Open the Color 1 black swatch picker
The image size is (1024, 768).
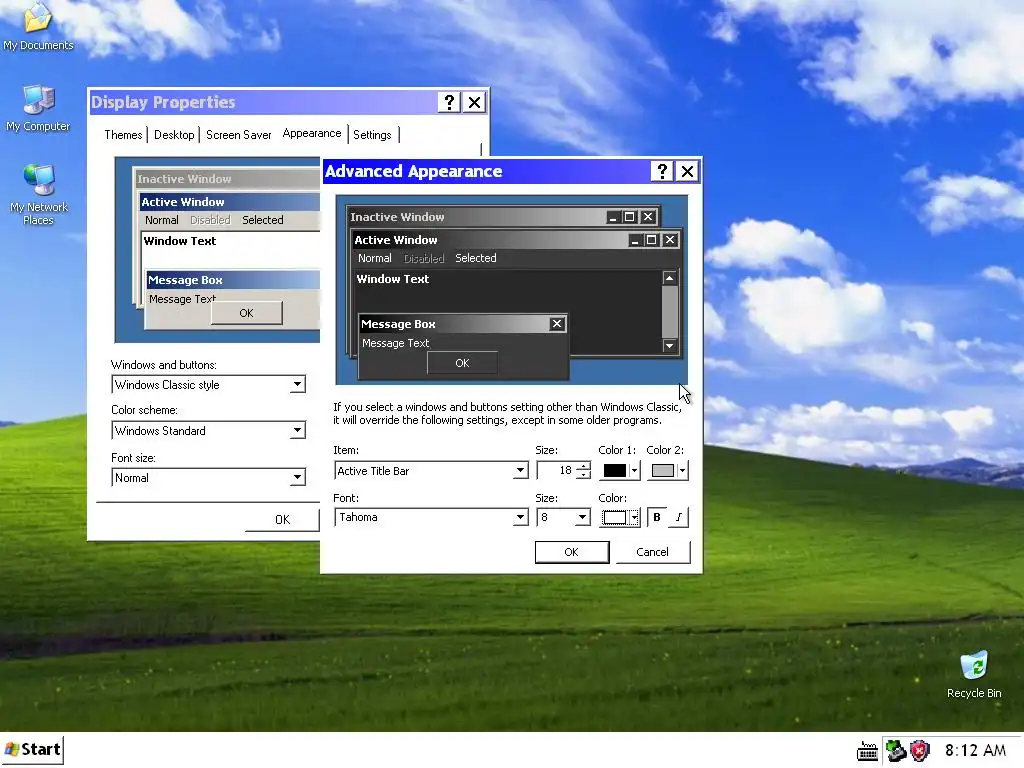[x=620, y=470]
